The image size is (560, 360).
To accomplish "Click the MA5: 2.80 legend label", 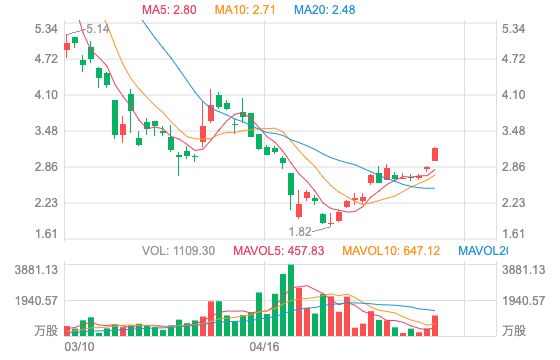I will coord(169,10).
